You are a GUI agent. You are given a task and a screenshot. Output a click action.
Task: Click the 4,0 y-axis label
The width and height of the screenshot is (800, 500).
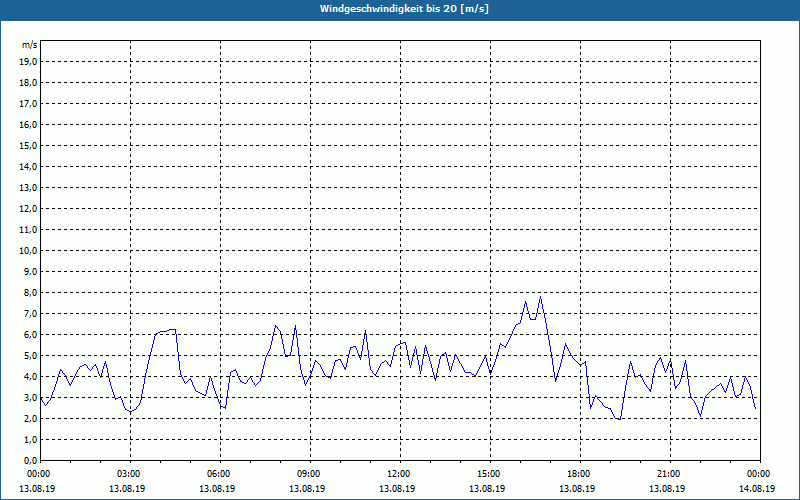pyautogui.click(x=30, y=377)
